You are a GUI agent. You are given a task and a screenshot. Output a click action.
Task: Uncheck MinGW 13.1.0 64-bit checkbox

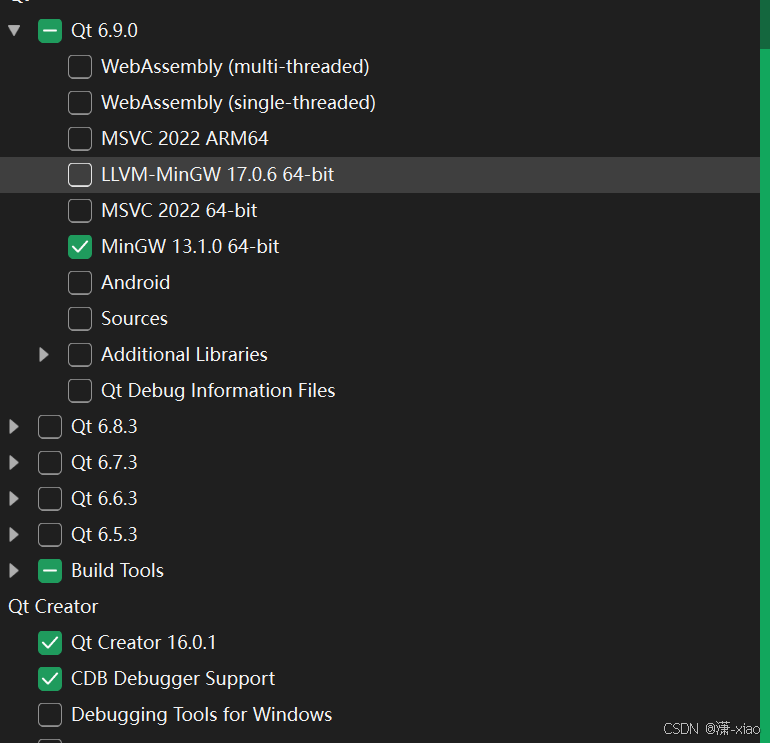coord(80,247)
